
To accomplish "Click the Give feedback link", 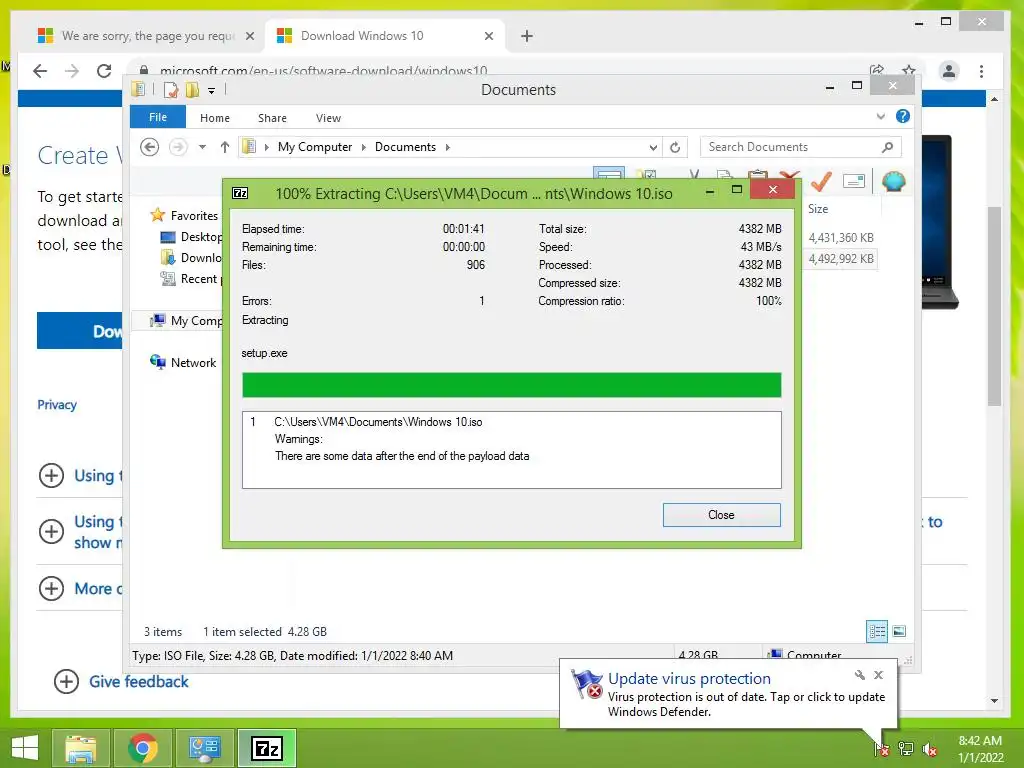I will [138, 681].
